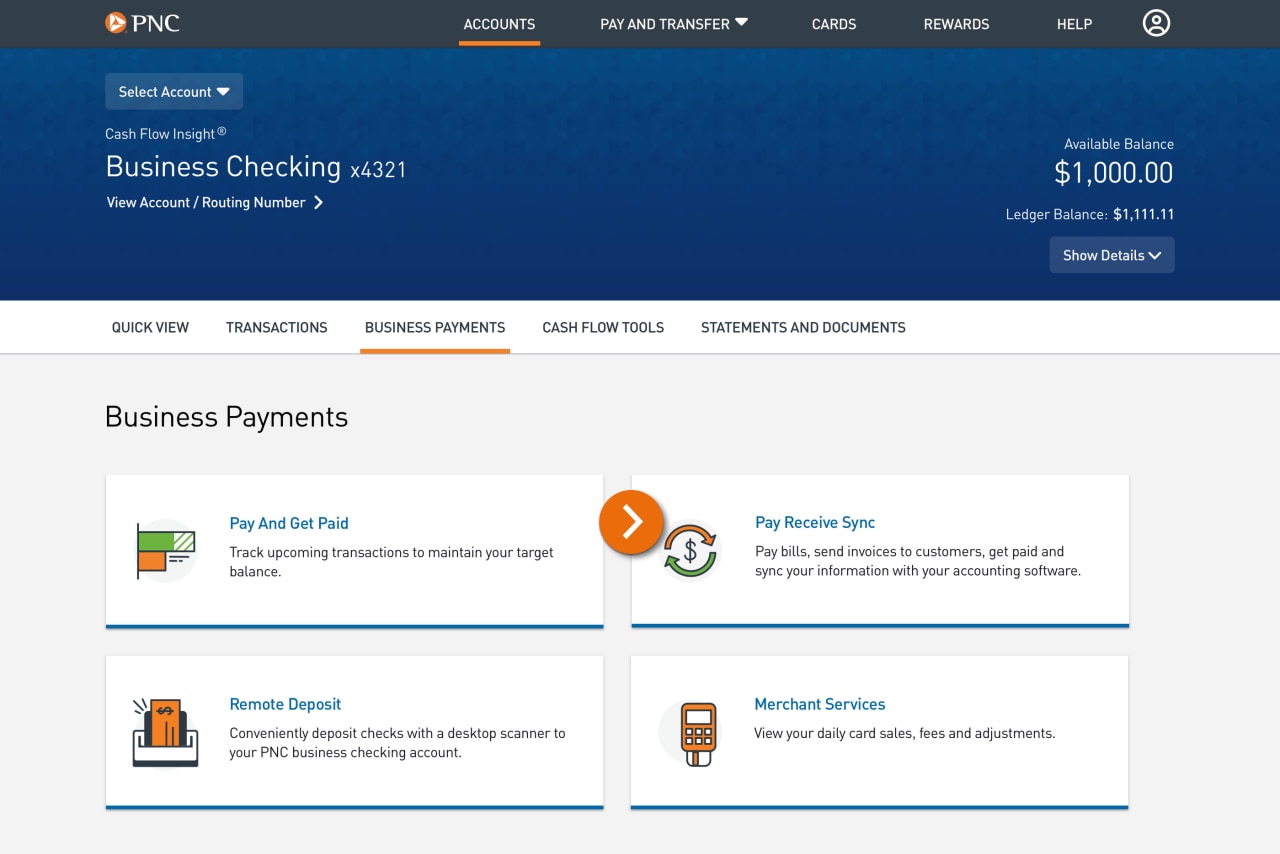Screen dimensions: 1280x854
Task: Expand the Pay And Transfer menu
Action: point(673,23)
